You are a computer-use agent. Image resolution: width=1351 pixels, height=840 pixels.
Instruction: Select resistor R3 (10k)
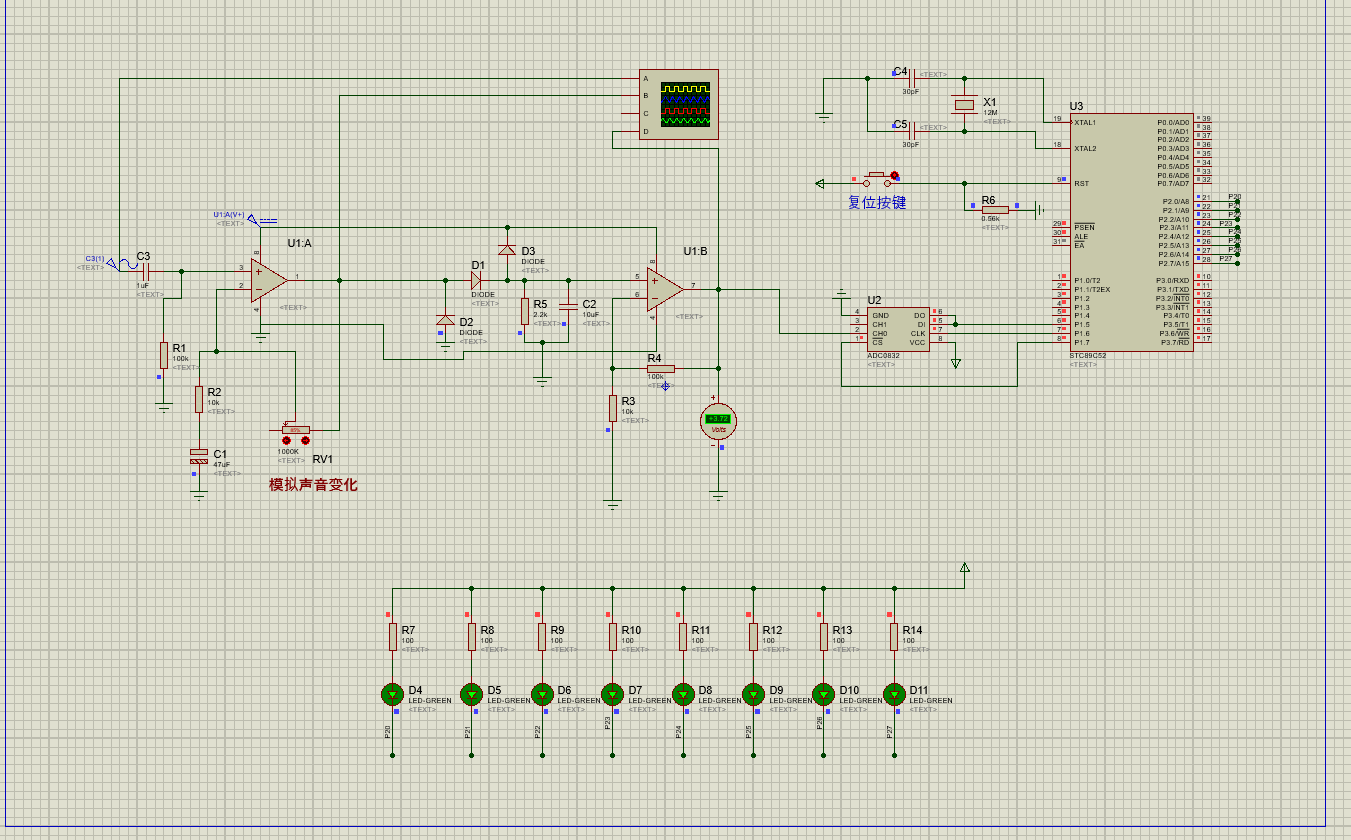[613, 408]
